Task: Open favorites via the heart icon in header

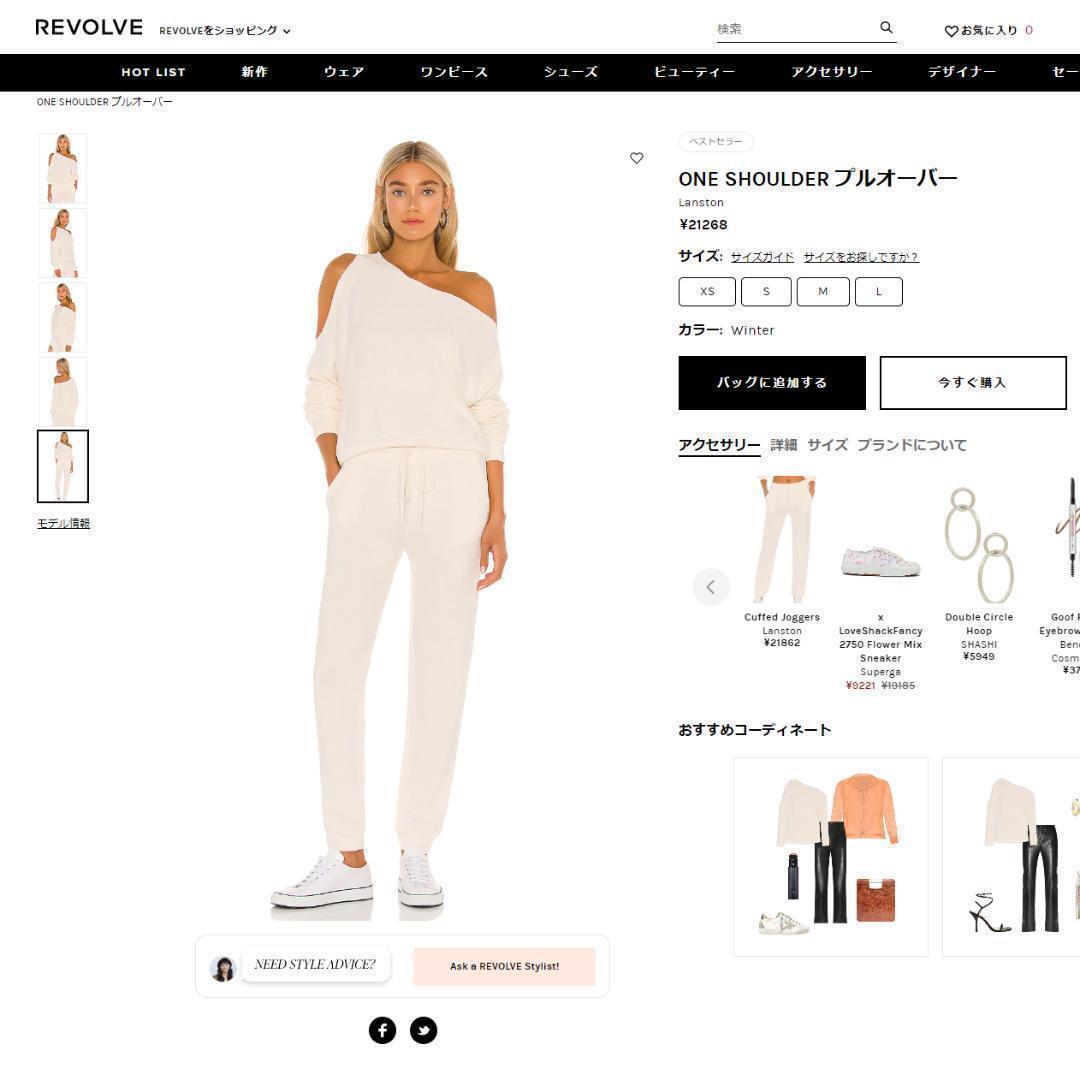Action: pyautogui.click(x=951, y=31)
